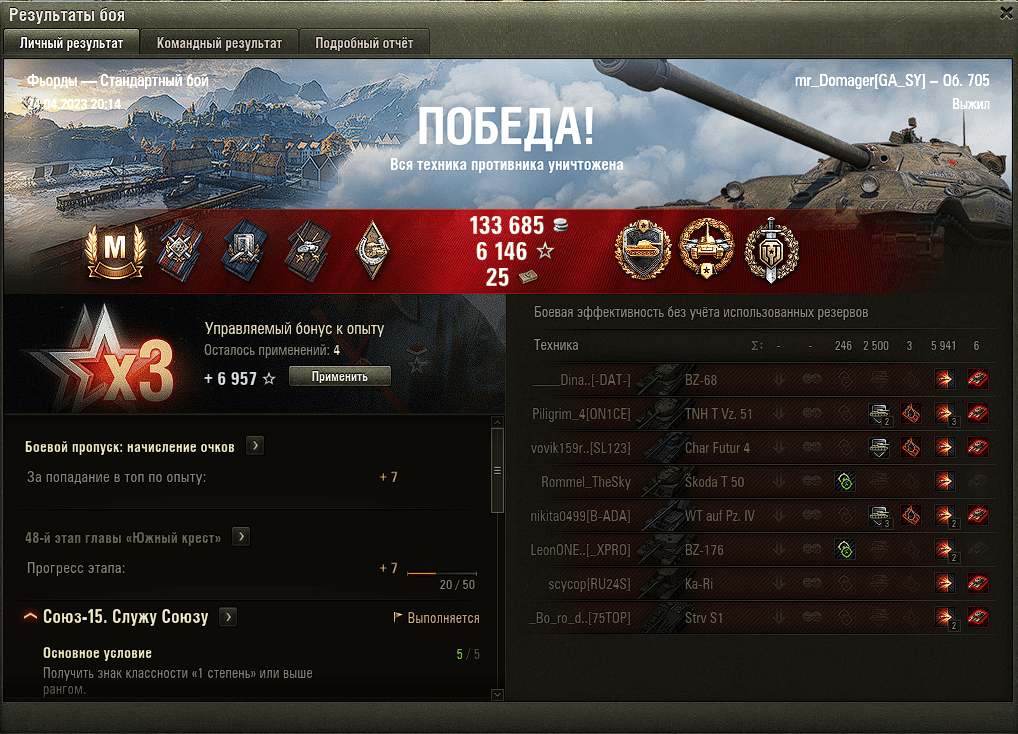This screenshot has width=1018, height=734.
Task: Click the sword and shield laurel medal
Action: (771, 251)
